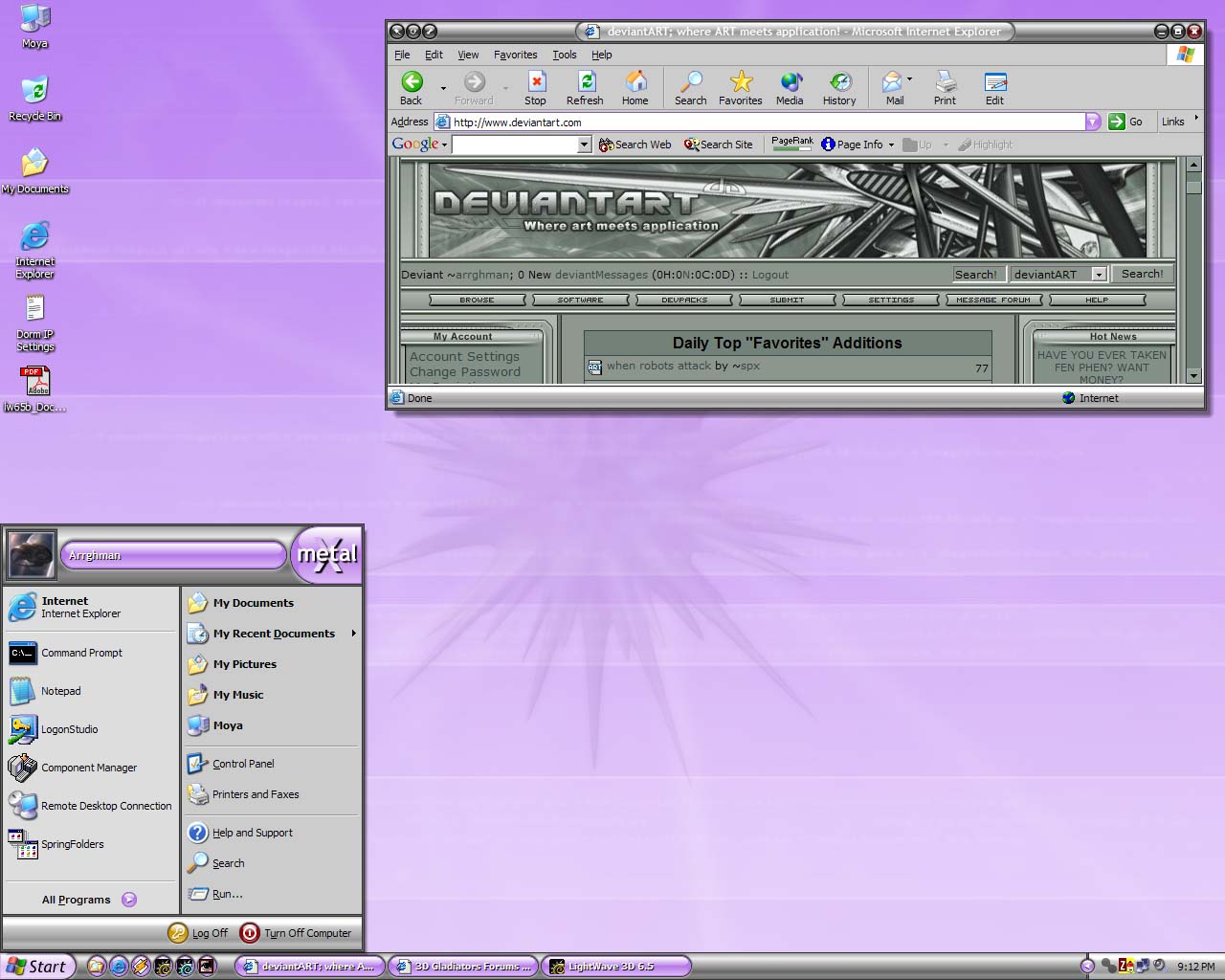Click the Go button next to address bar
This screenshot has width=1225, height=980.
pos(1126,122)
